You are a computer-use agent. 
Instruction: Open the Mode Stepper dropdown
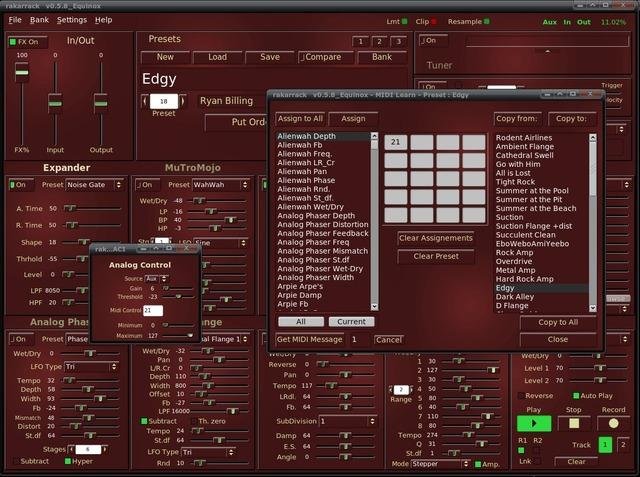[x=440, y=464]
